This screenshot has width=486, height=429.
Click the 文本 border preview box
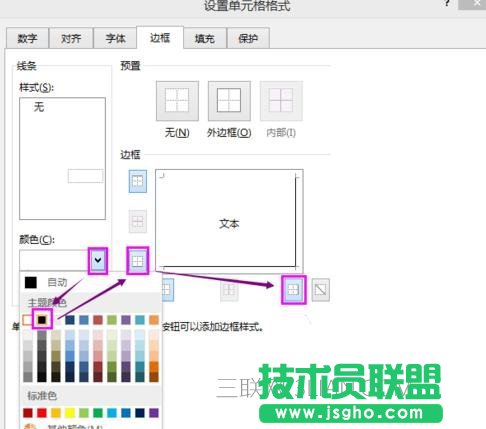click(x=229, y=220)
